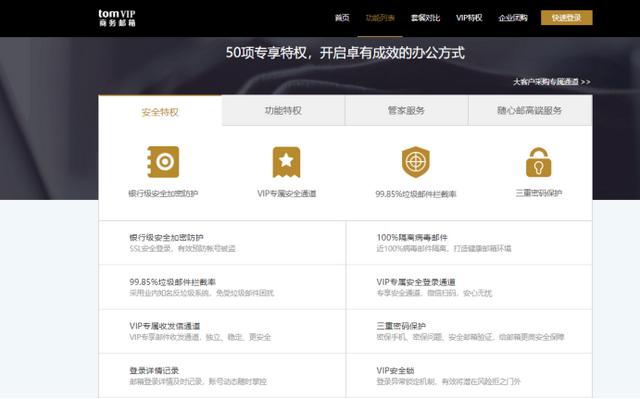Click the tom VIP 商务邮箱 logo
The height and width of the screenshot is (399, 640).
click(x=117, y=18)
